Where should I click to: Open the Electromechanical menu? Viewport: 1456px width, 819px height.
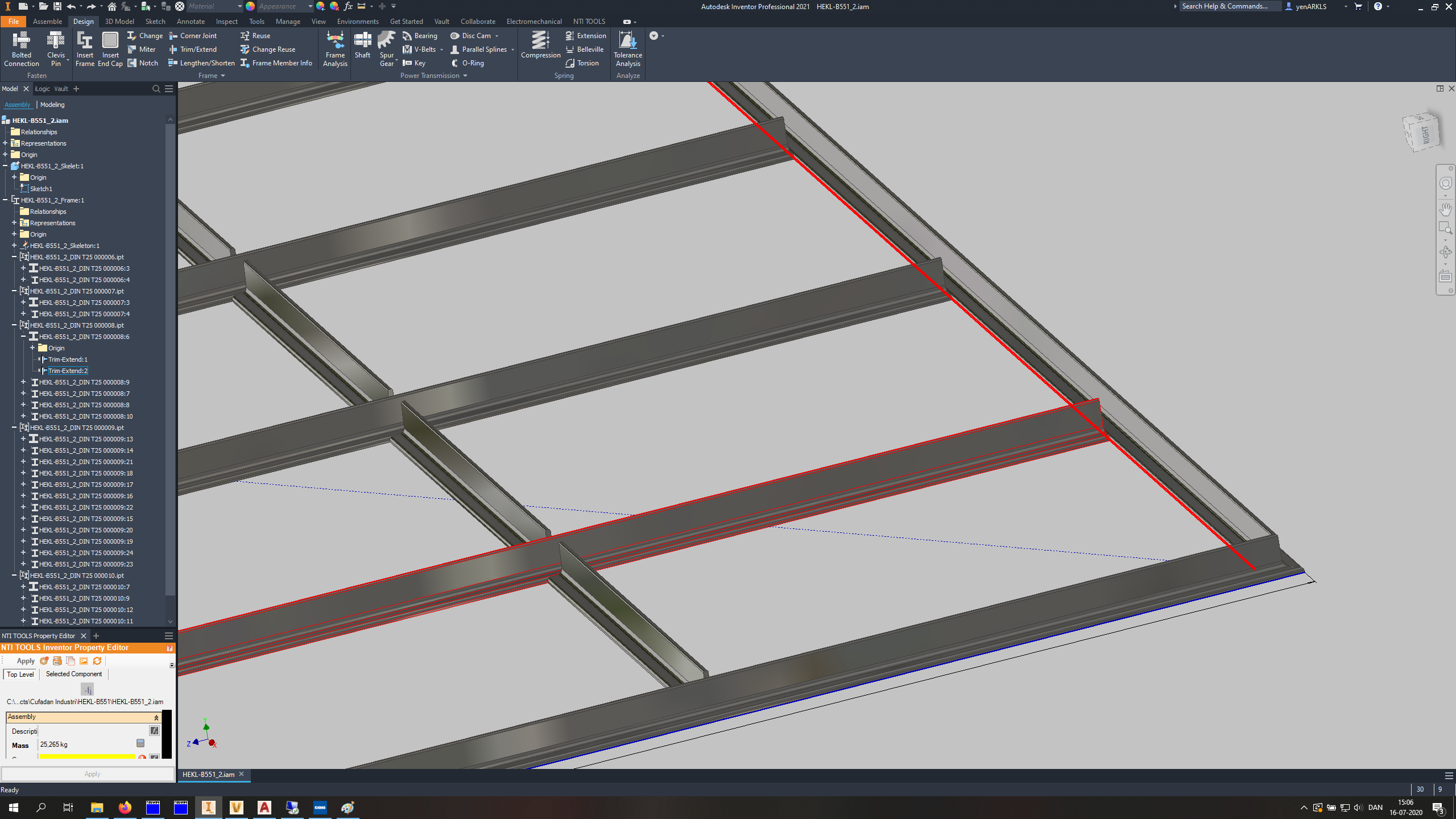pyautogui.click(x=533, y=21)
